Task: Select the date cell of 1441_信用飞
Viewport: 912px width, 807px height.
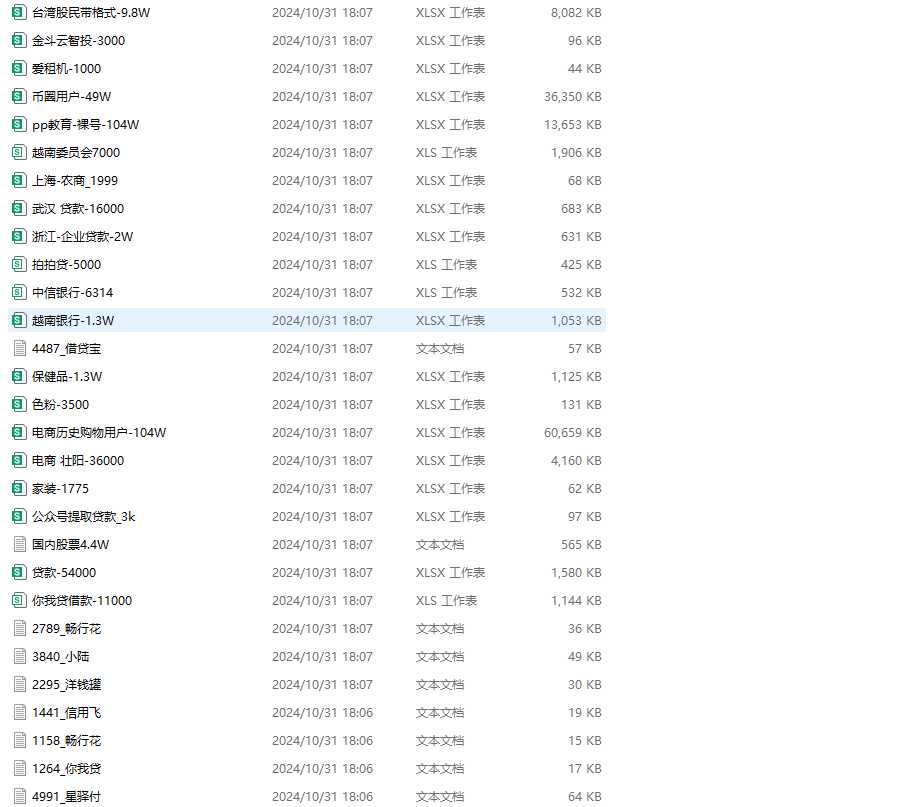Action: (x=322, y=712)
